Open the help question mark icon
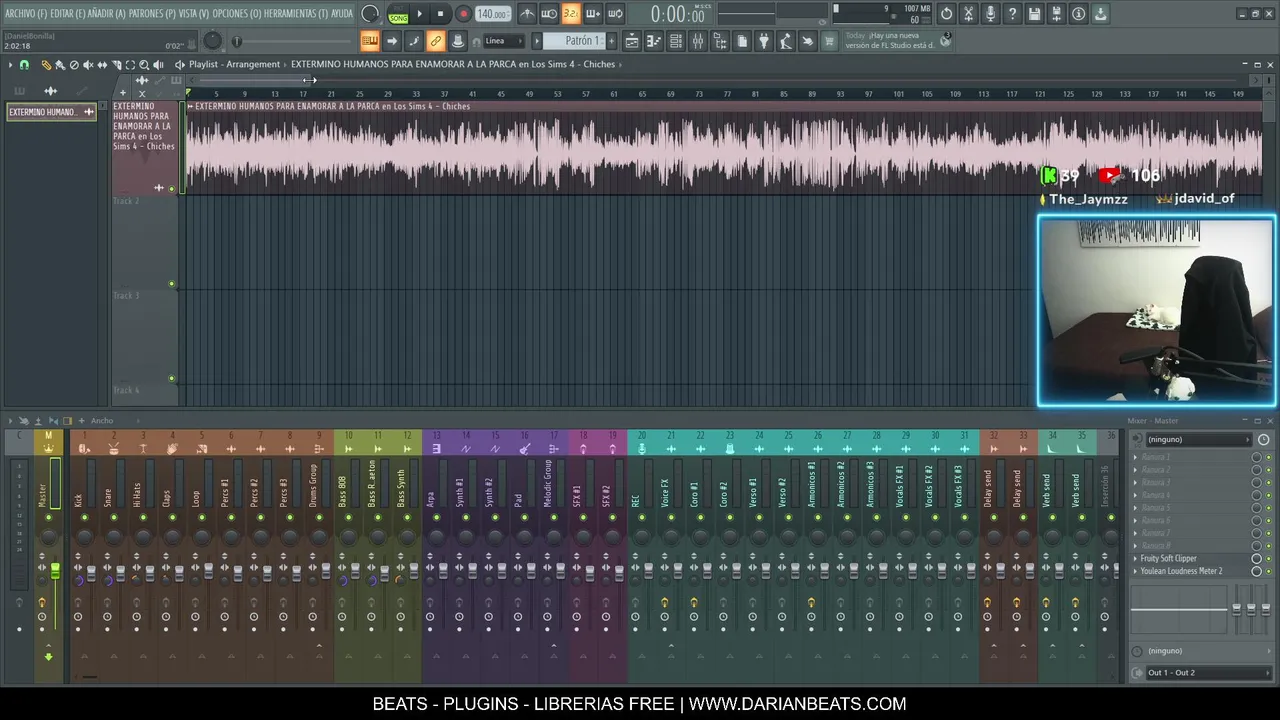Viewport: 1280px width, 720px height. pyautogui.click(x=1012, y=14)
